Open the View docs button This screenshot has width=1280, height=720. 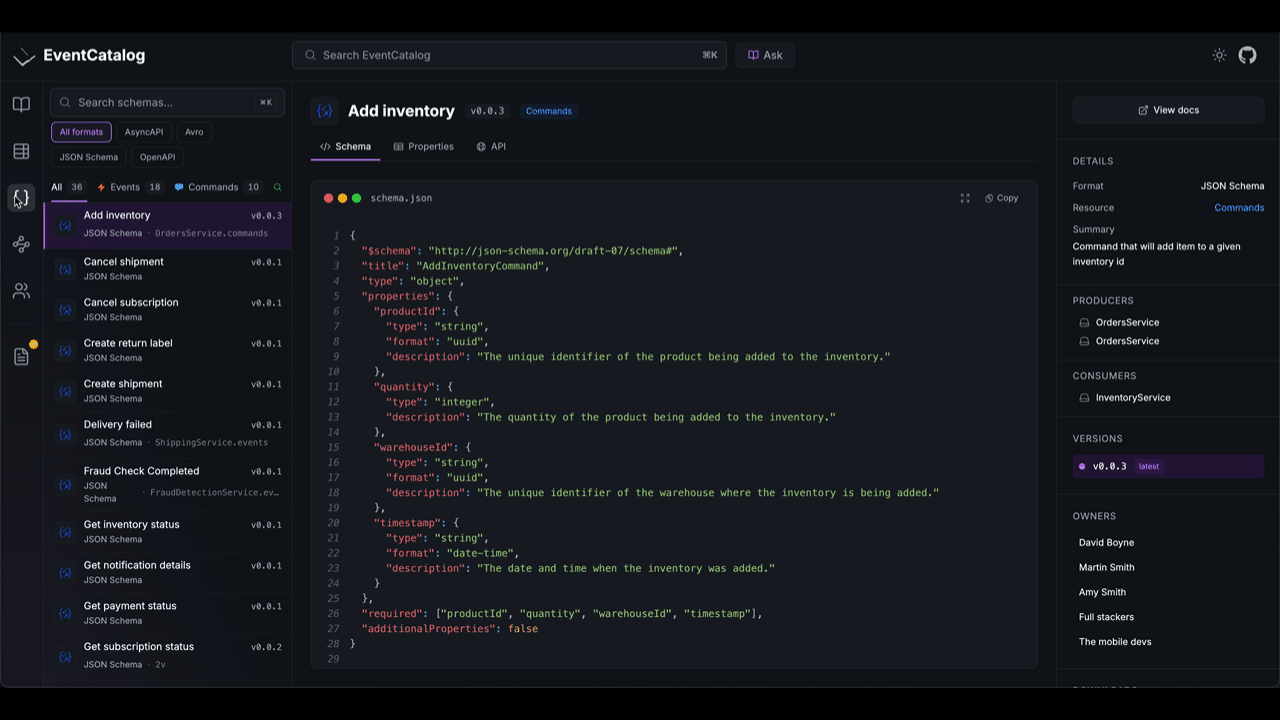[1168, 110]
